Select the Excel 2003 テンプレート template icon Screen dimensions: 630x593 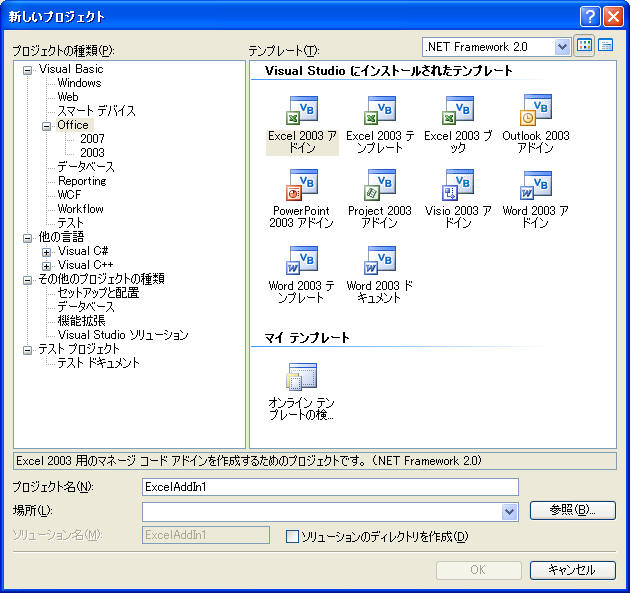[380, 110]
